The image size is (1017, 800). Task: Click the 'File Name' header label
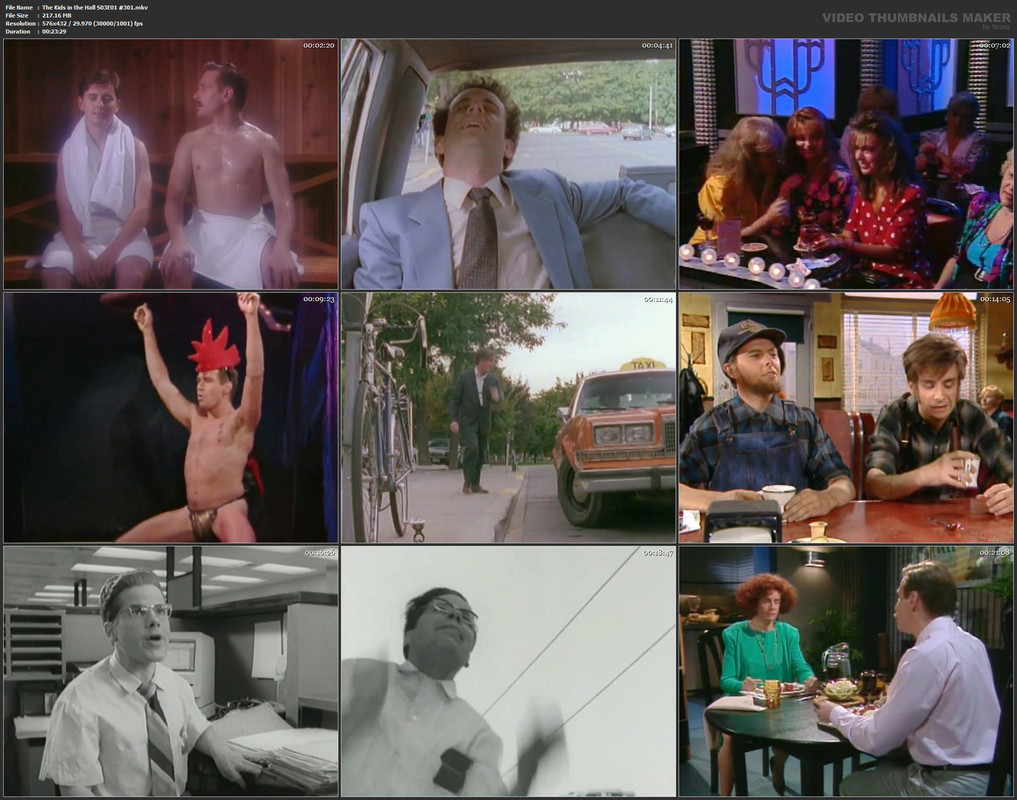click(19, 7)
